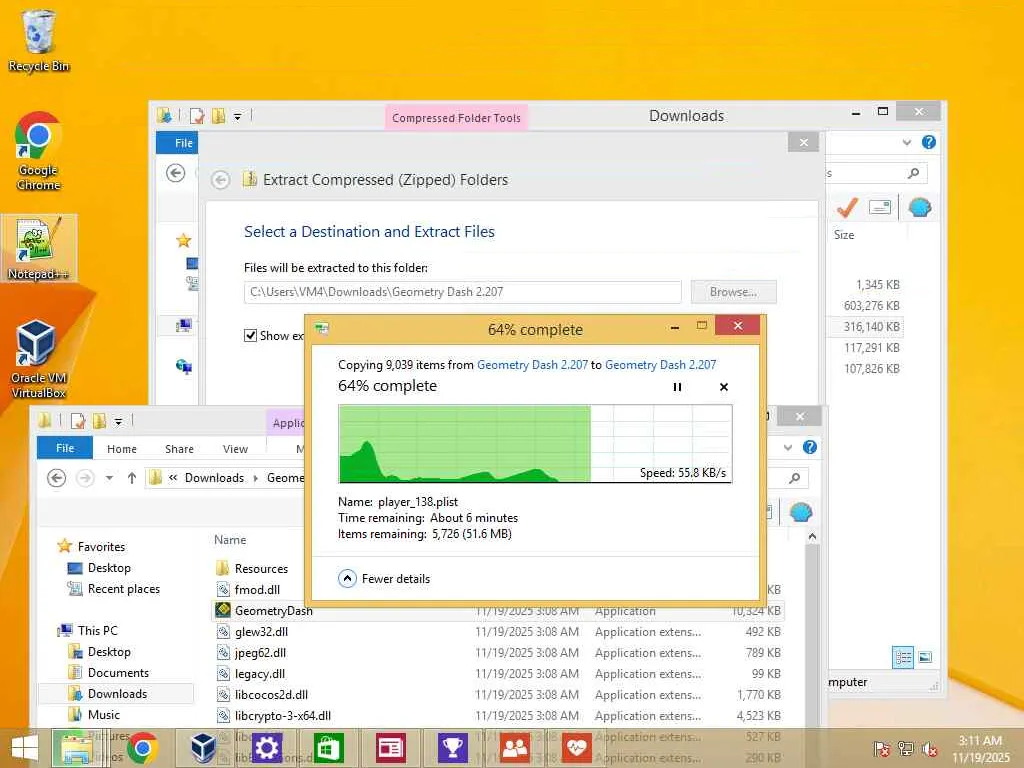Select Oracle VM VirtualBox desktop icon

click(39, 359)
